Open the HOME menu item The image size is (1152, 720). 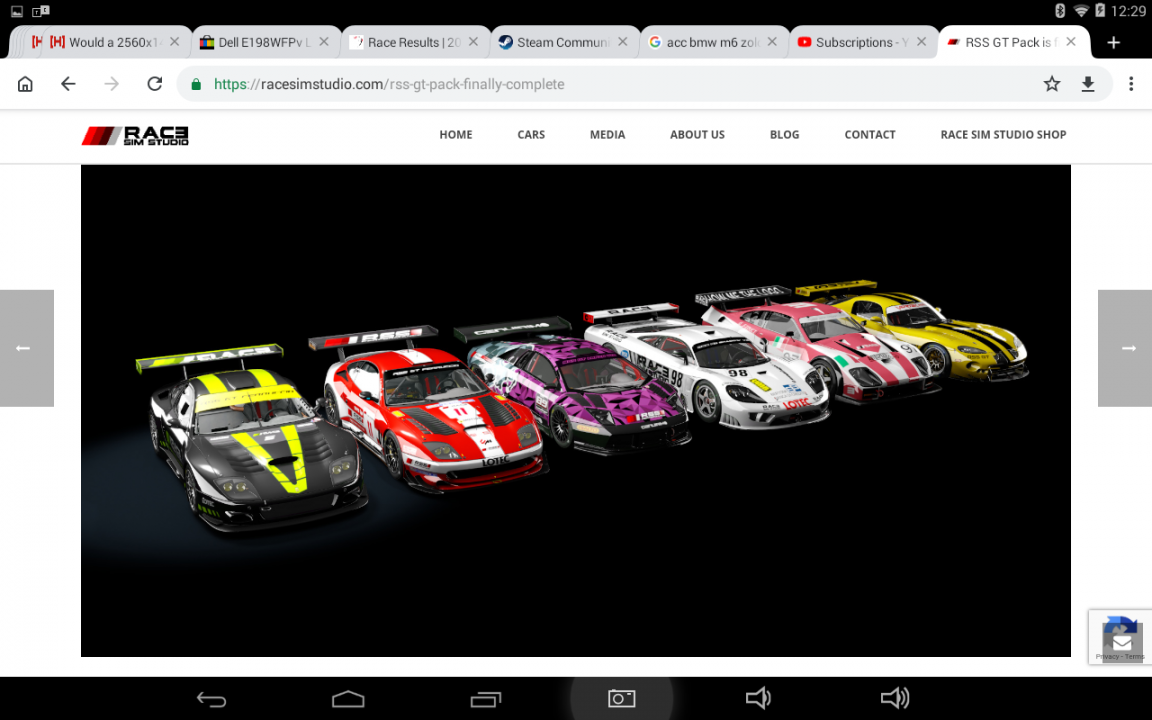[x=456, y=134]
